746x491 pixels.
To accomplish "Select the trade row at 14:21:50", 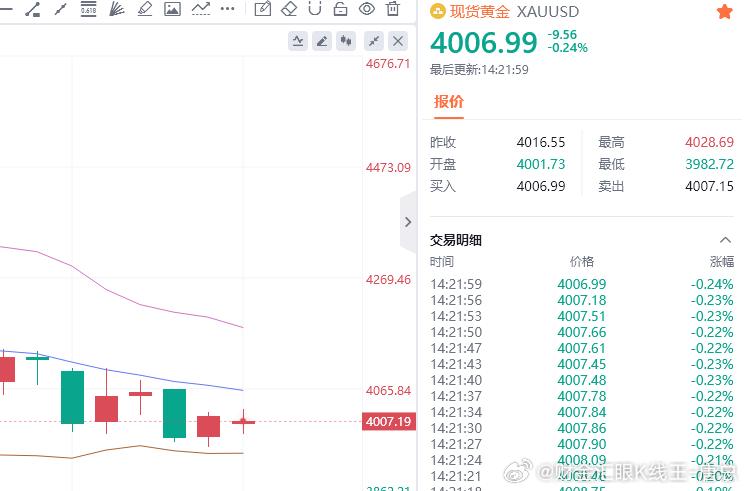I will click(581, 332).
